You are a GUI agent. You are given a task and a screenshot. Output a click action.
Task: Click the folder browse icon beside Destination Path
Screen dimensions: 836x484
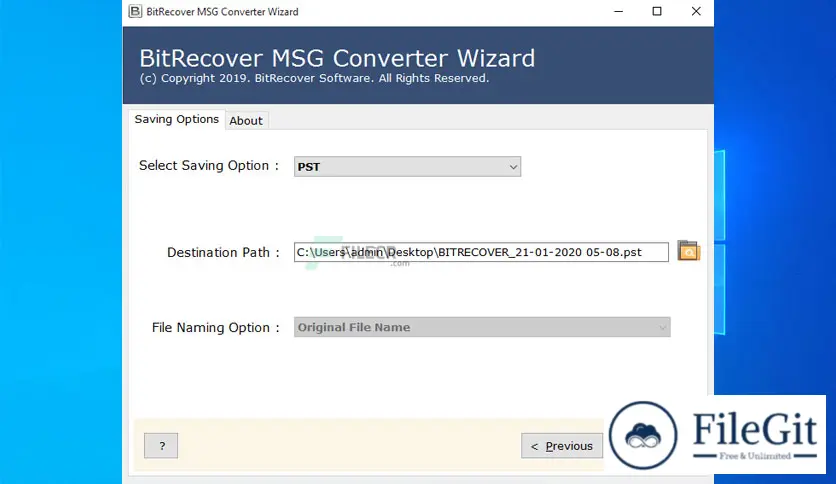pyautogui.click(x=688, y=251)
